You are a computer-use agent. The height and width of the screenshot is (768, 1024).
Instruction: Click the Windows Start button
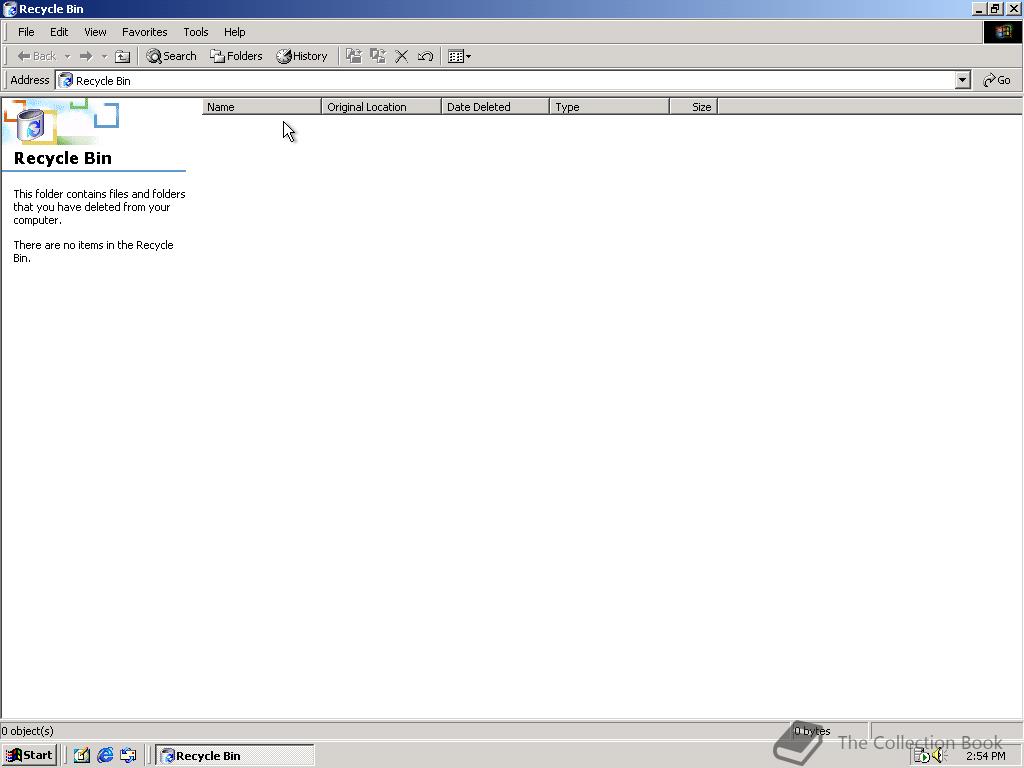click(x=29, y=755)
